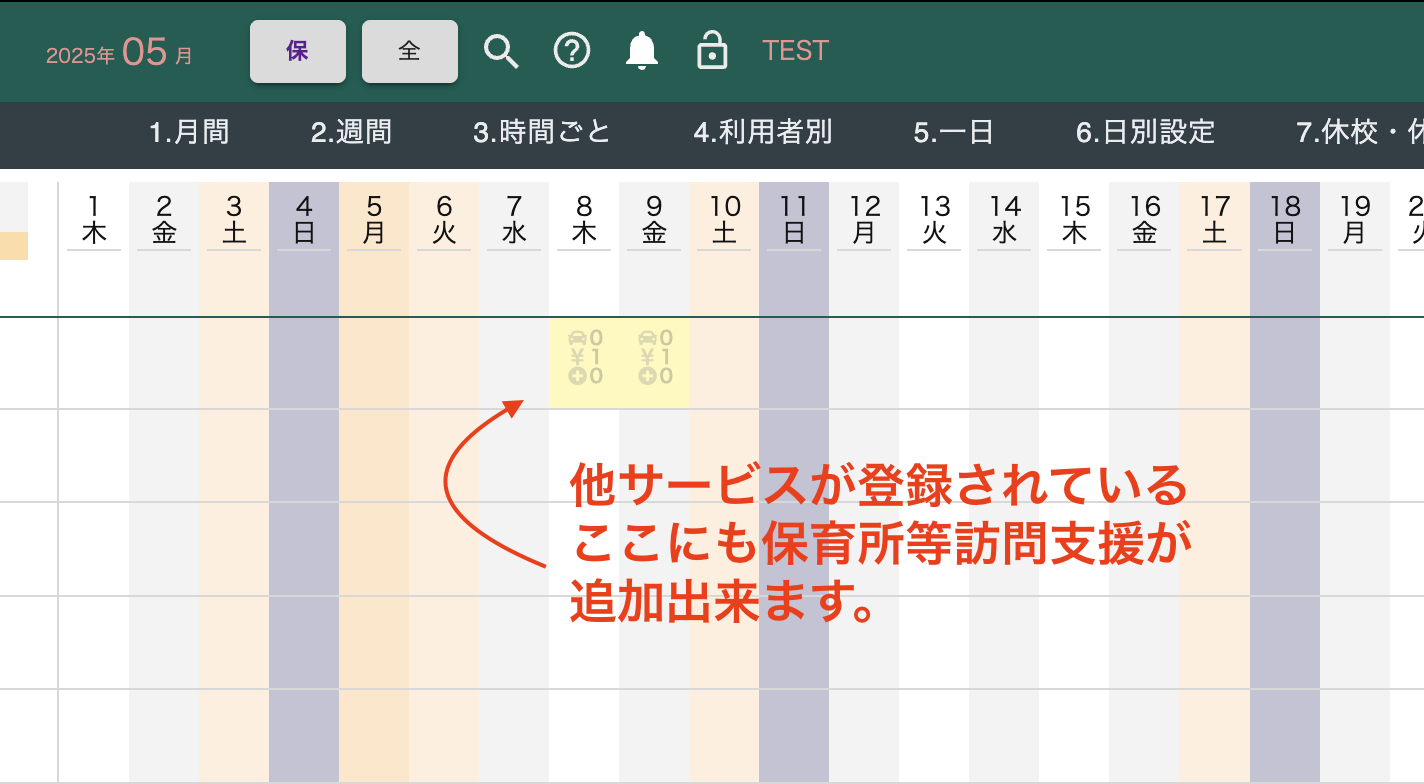Image resolution: width=1424 pixels, height=784 pixels.
Task: Click the 1 木 date header
Action: click(94, 220)
